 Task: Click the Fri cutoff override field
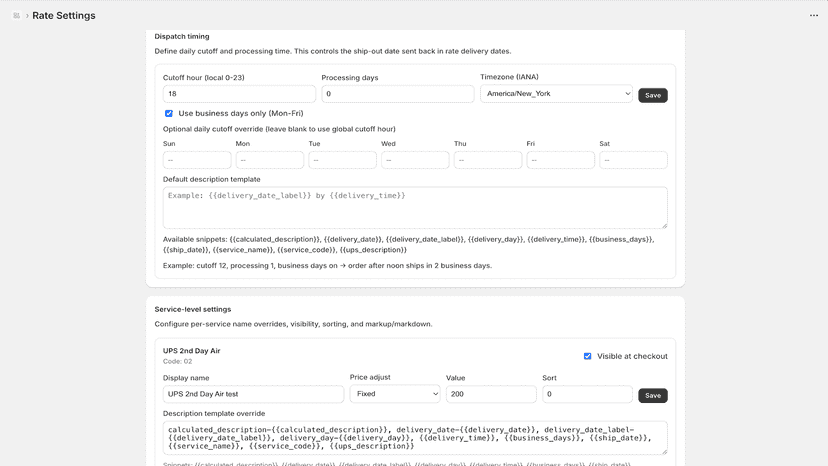561,160
